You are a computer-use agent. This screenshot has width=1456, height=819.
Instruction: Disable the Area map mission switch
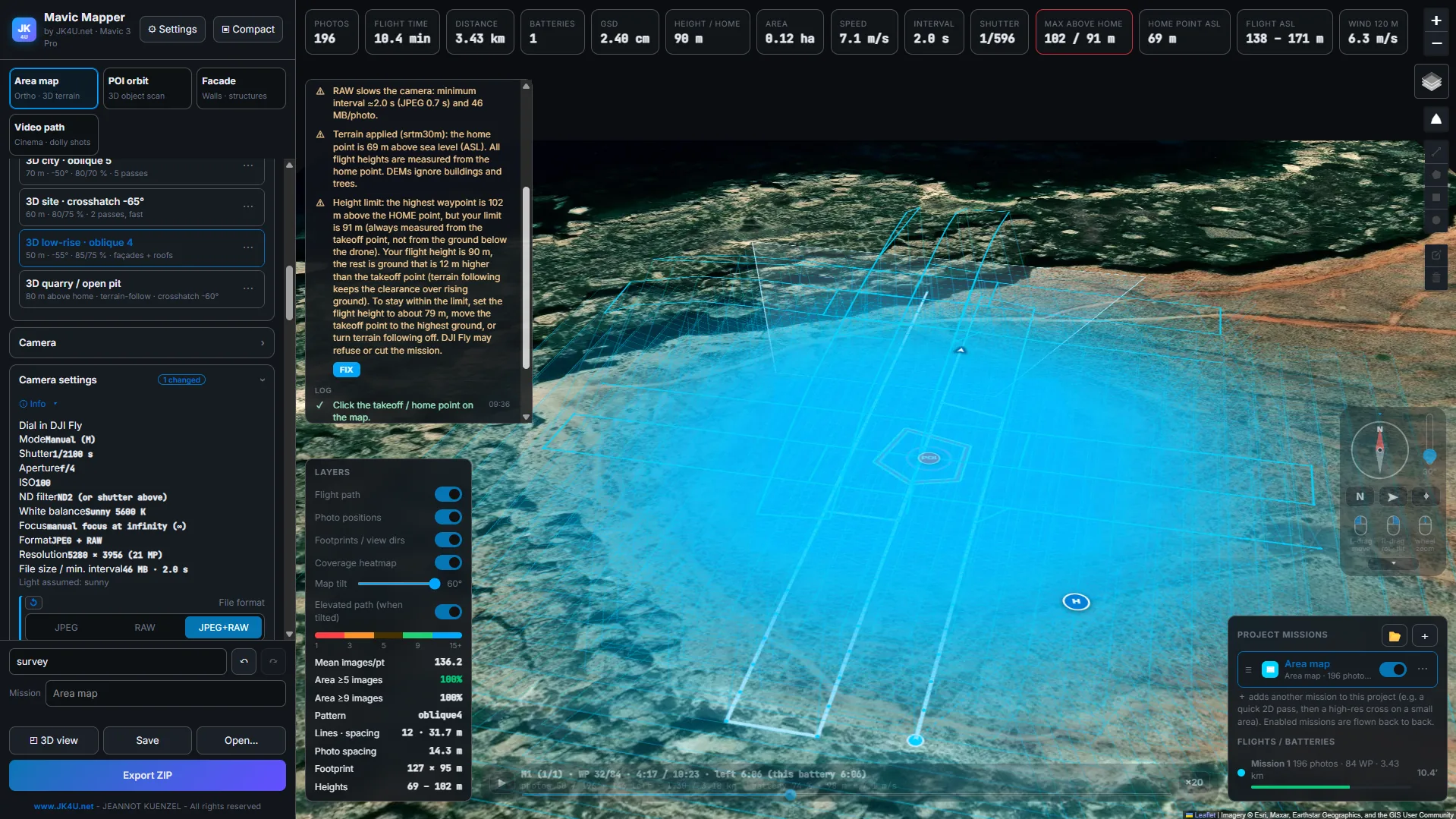click(x=1392, y=669)
